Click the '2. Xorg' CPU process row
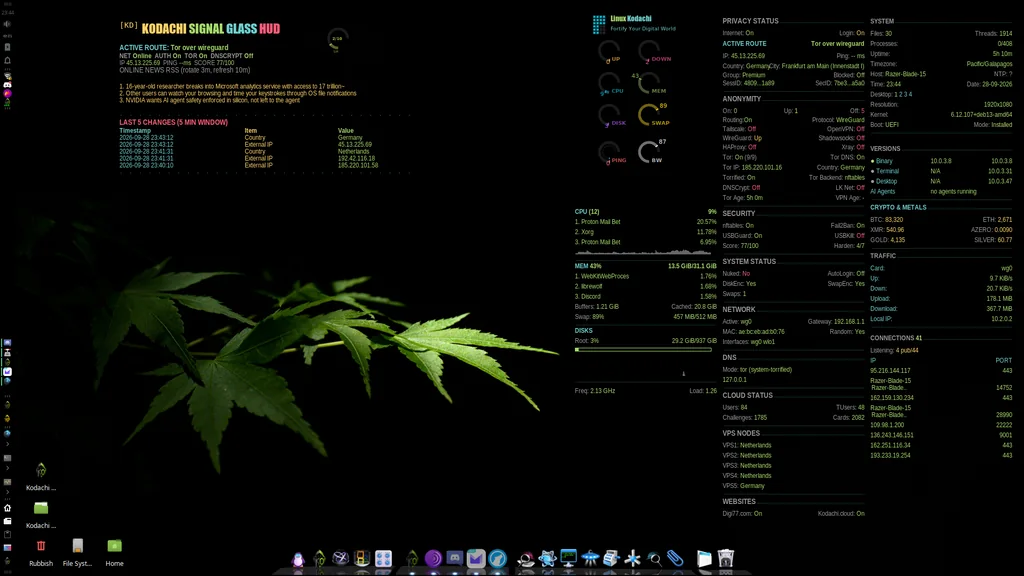Viewport: 1024px width, 576px height. (x=645, y=232)
